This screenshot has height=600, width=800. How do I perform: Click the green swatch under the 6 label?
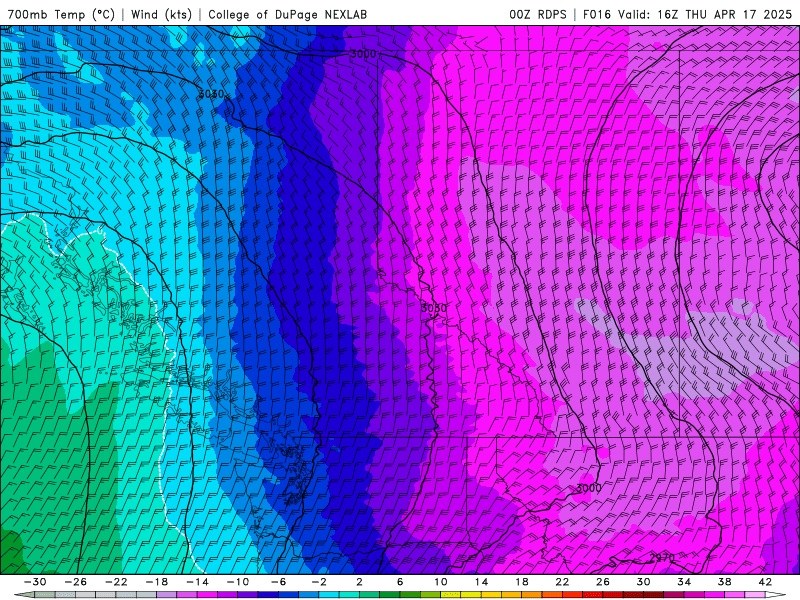(x=410, y=595)
